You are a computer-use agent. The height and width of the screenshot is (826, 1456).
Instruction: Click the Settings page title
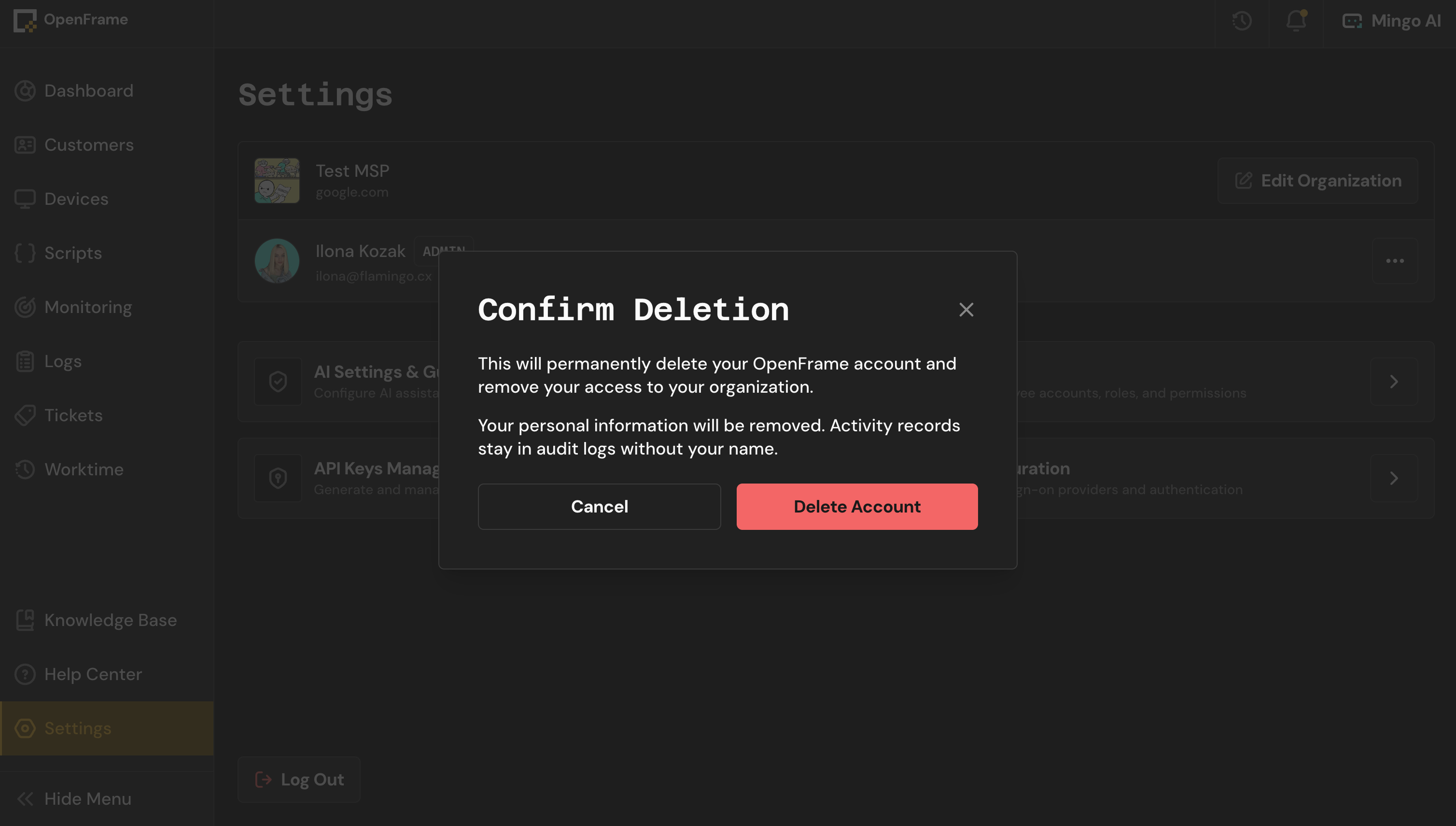point(315,95)
